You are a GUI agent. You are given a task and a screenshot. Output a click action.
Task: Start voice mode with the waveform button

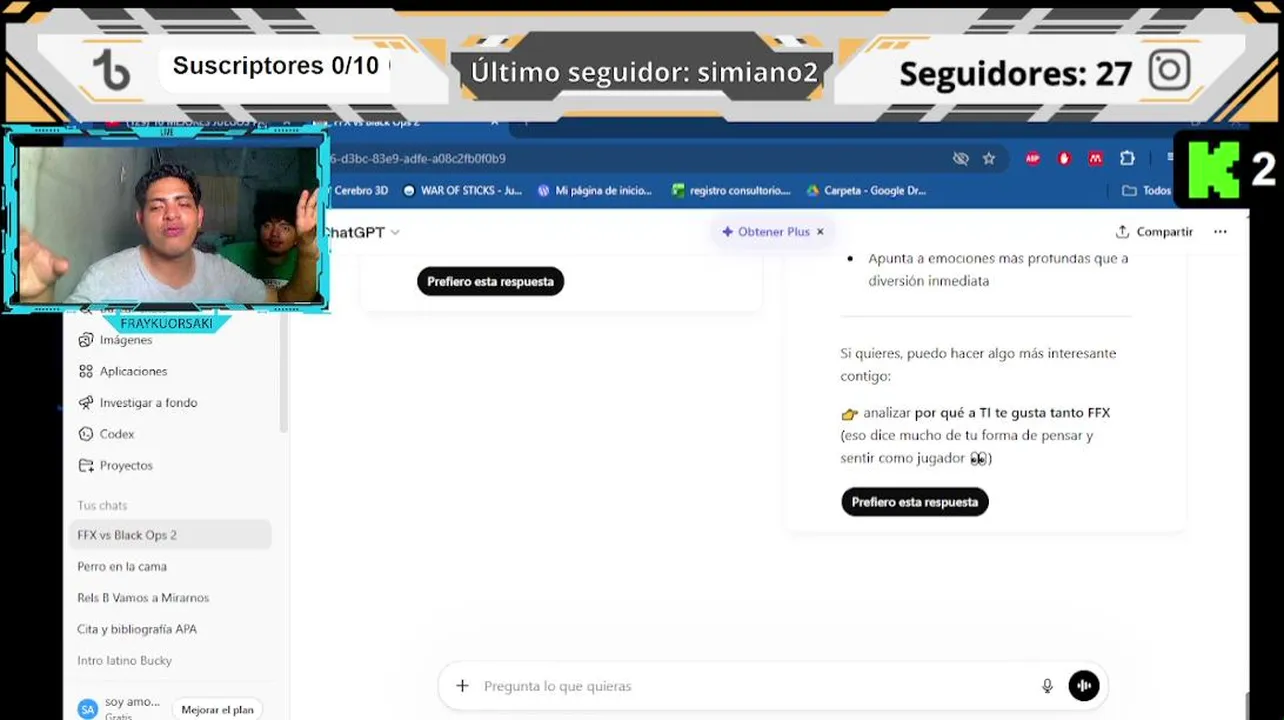tap(1084, 686)
